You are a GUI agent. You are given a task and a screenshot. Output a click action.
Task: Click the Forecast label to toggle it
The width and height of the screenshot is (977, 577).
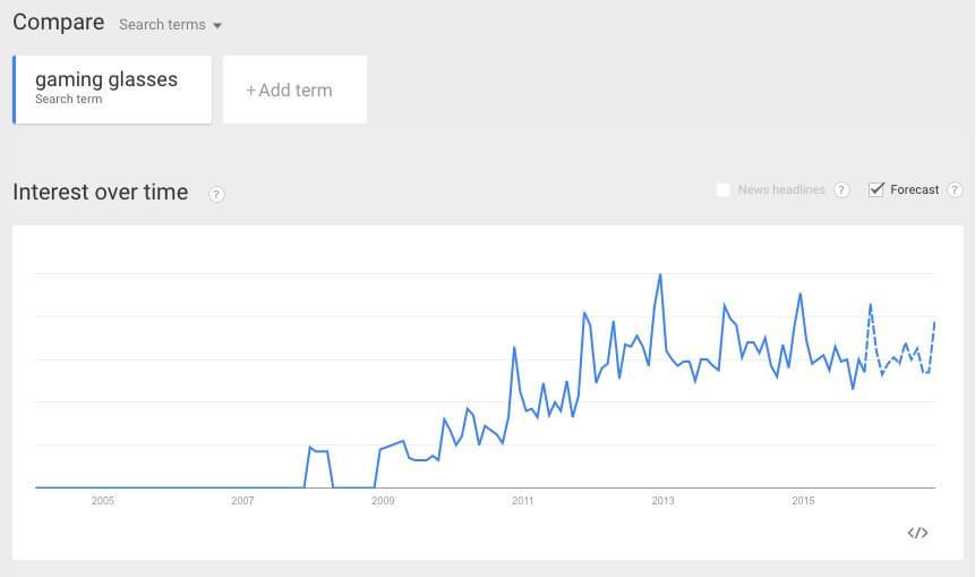point(914,189)
